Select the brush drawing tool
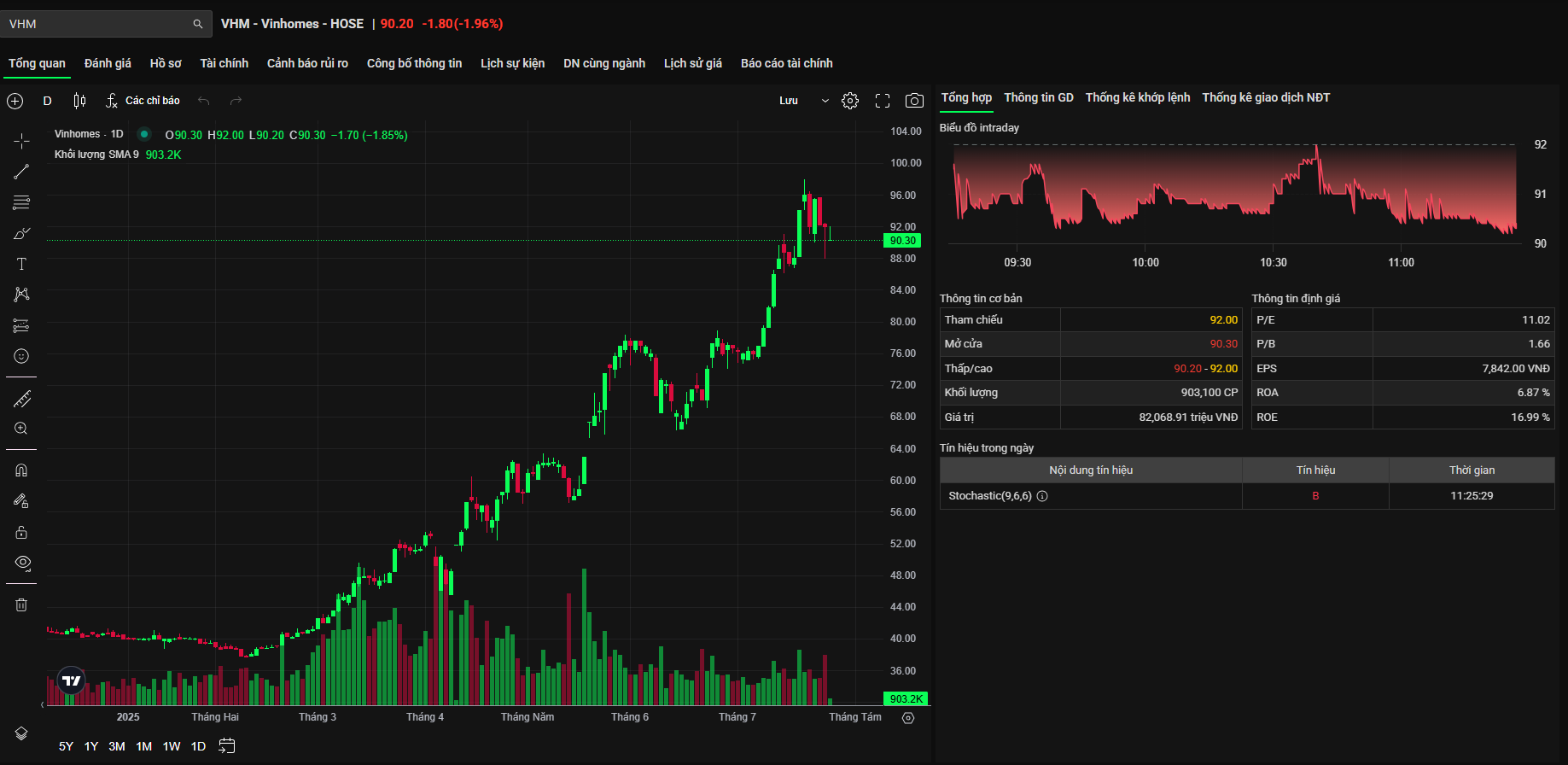The width and height of the screenshot is (1568, 765). pos(21,233)
